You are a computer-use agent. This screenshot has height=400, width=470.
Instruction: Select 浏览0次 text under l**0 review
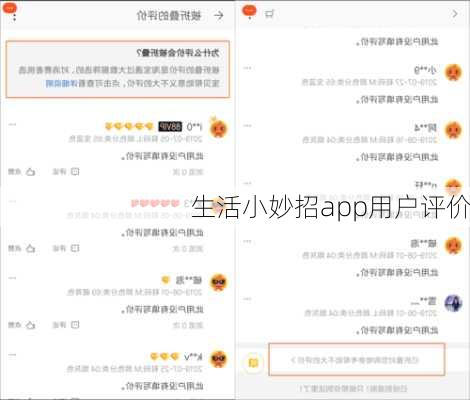(x=188, y=172)
